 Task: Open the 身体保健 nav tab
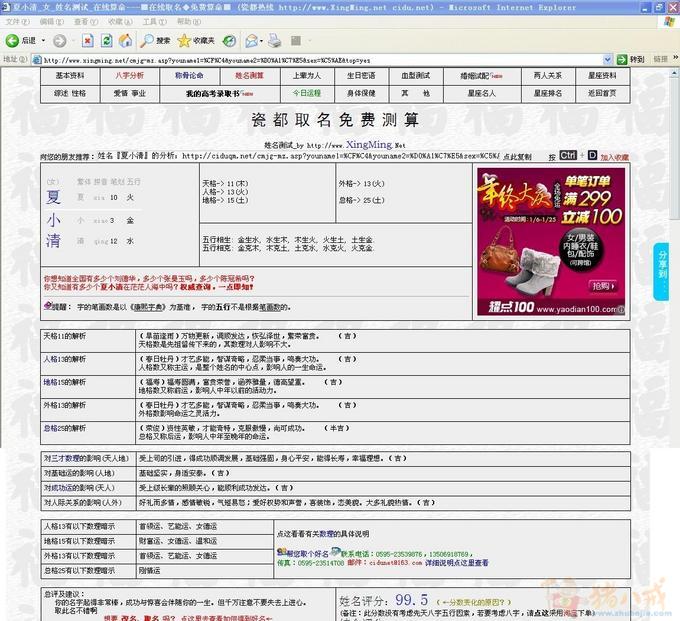pyautogui.click(x=361, y=93)
